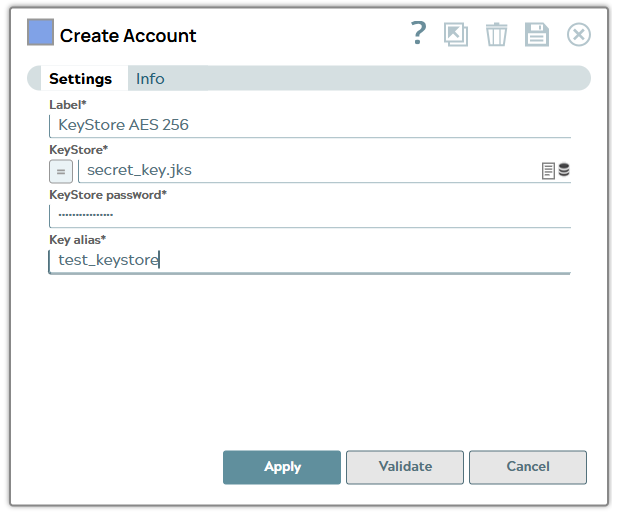This screenshot has width=617, height=512.
Task: Click the blue square icon beside the title
Action: point(40,33)
